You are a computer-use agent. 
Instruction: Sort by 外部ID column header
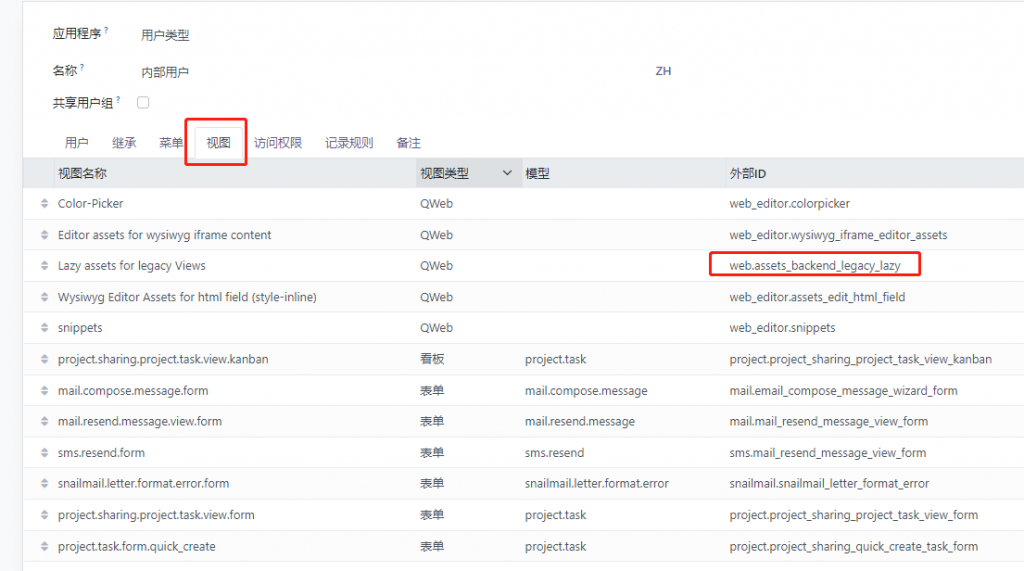click(x=748, y=173)
